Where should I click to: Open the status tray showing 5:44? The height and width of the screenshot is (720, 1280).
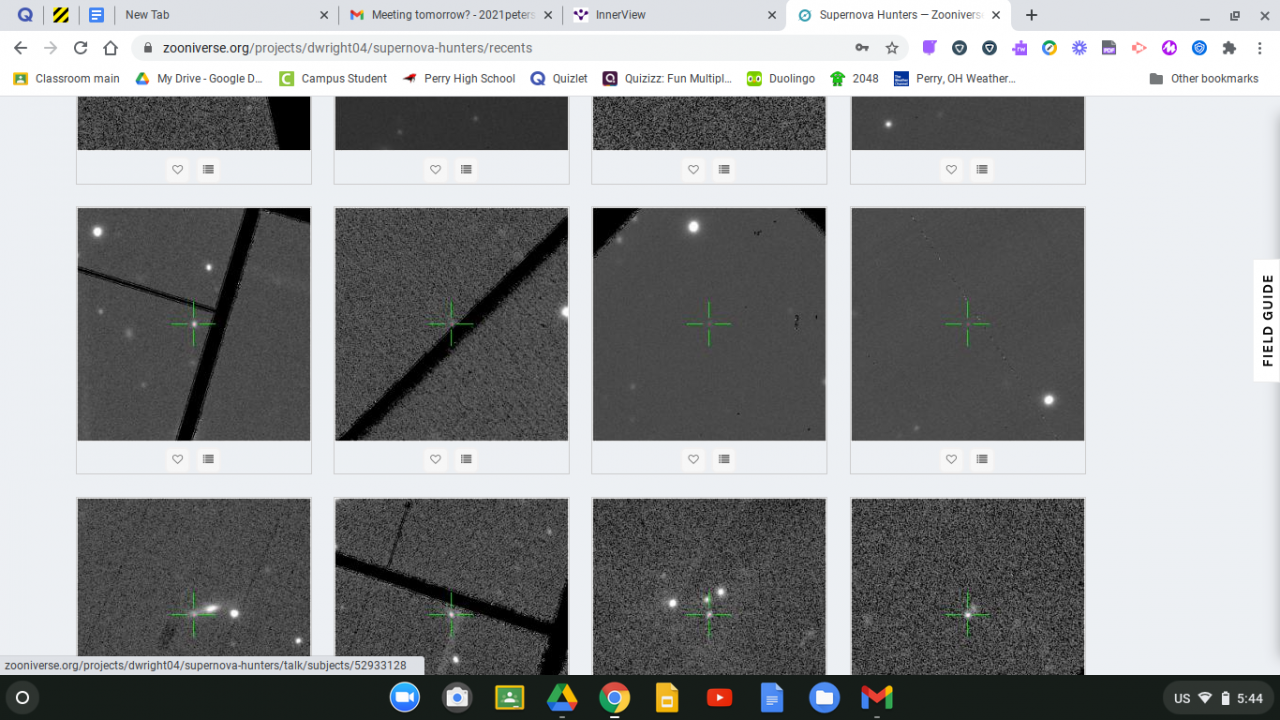pyautogui.click(x=1218, y=698)
